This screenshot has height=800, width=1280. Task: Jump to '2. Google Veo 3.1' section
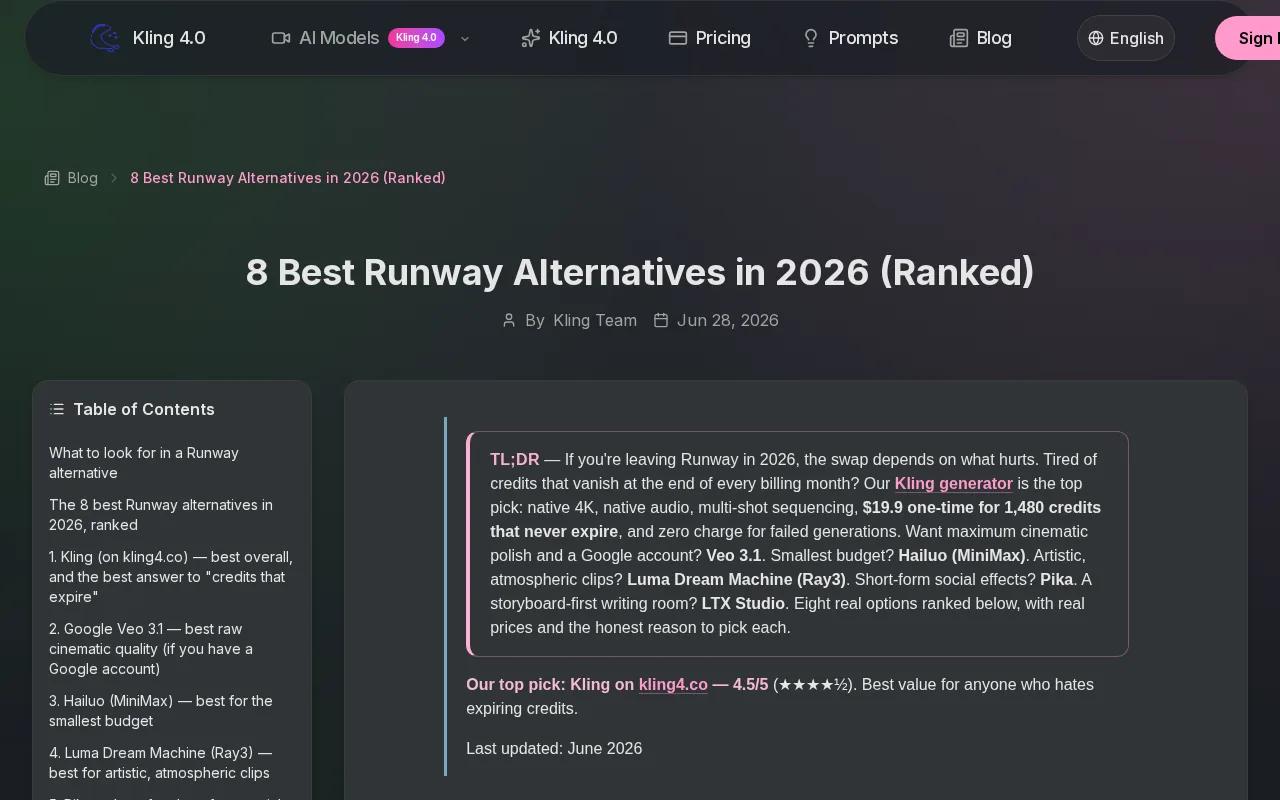click(172, 649)
